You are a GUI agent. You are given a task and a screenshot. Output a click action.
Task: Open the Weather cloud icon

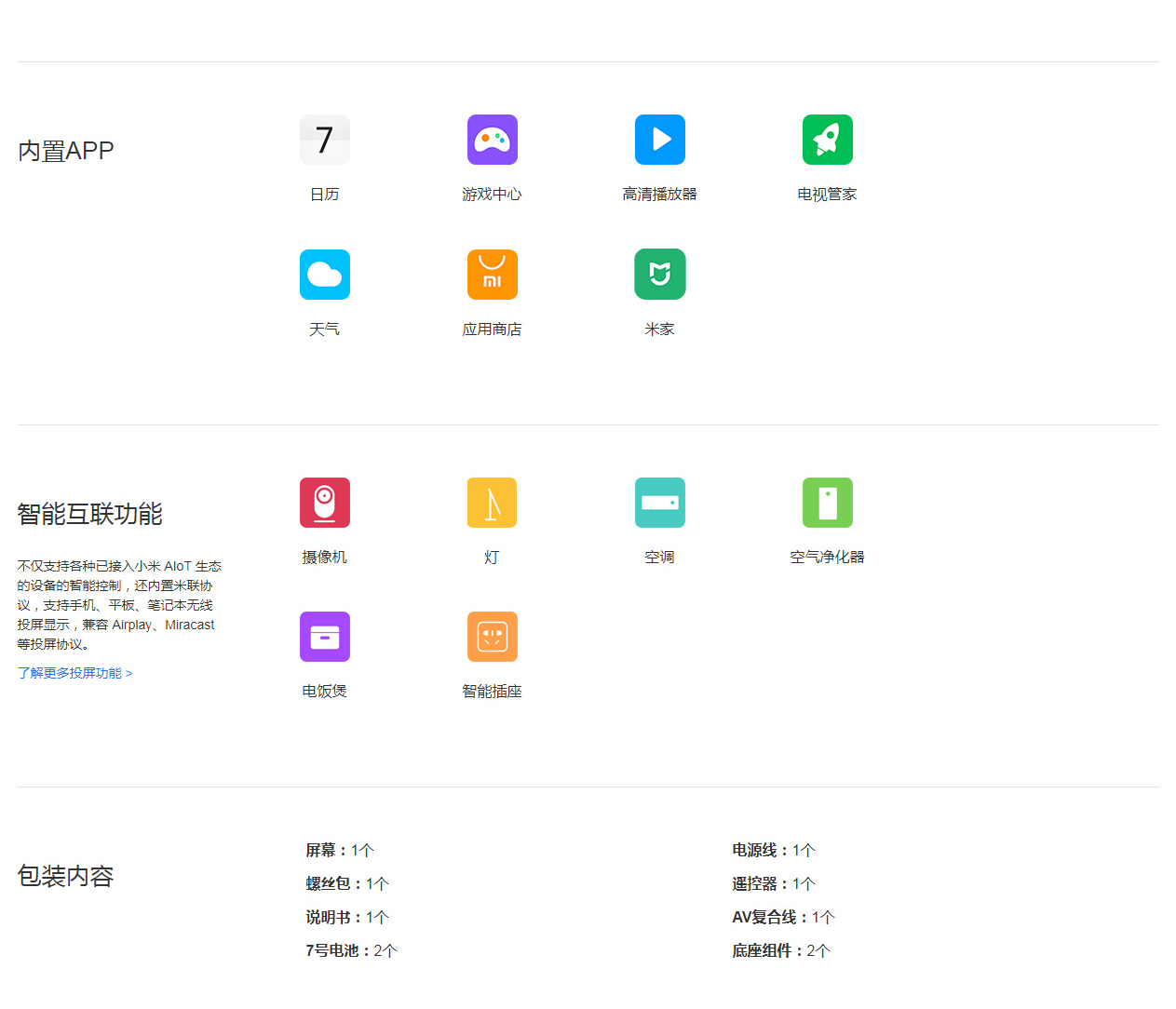click(x=324, y=275)
